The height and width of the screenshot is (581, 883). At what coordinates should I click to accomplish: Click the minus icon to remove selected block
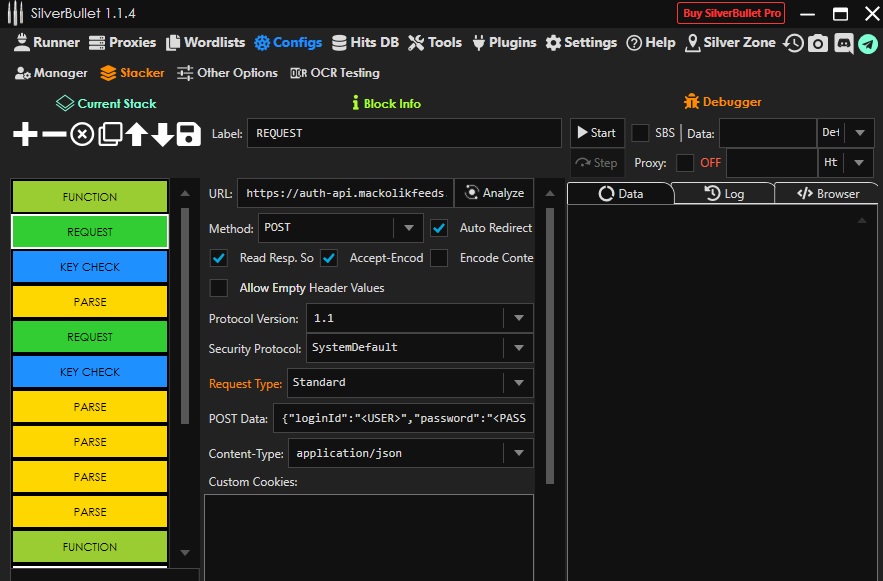point(54,134)
